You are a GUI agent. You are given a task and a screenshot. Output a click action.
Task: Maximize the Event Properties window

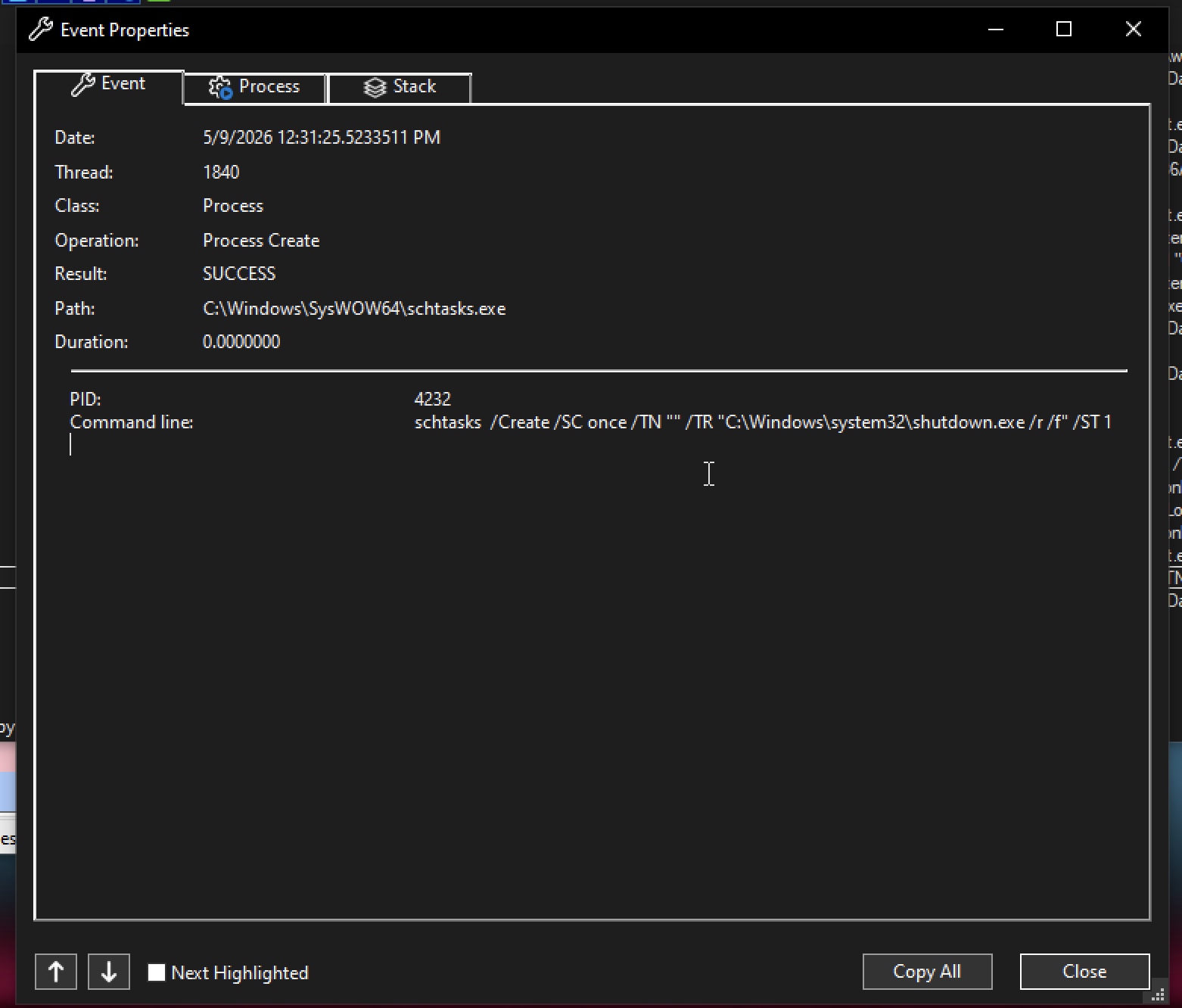coord(1064,30)
